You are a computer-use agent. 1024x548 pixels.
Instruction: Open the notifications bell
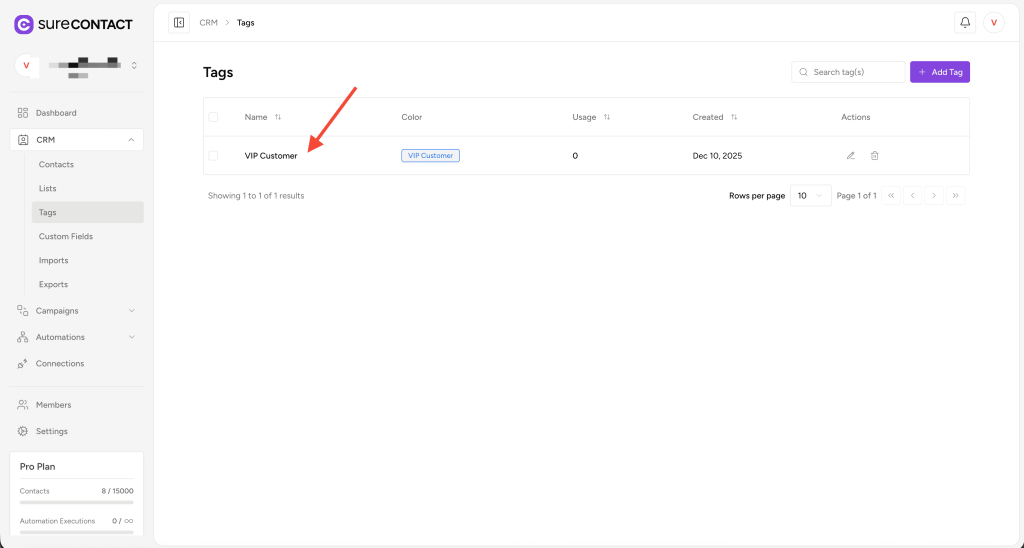click(965, 22)
